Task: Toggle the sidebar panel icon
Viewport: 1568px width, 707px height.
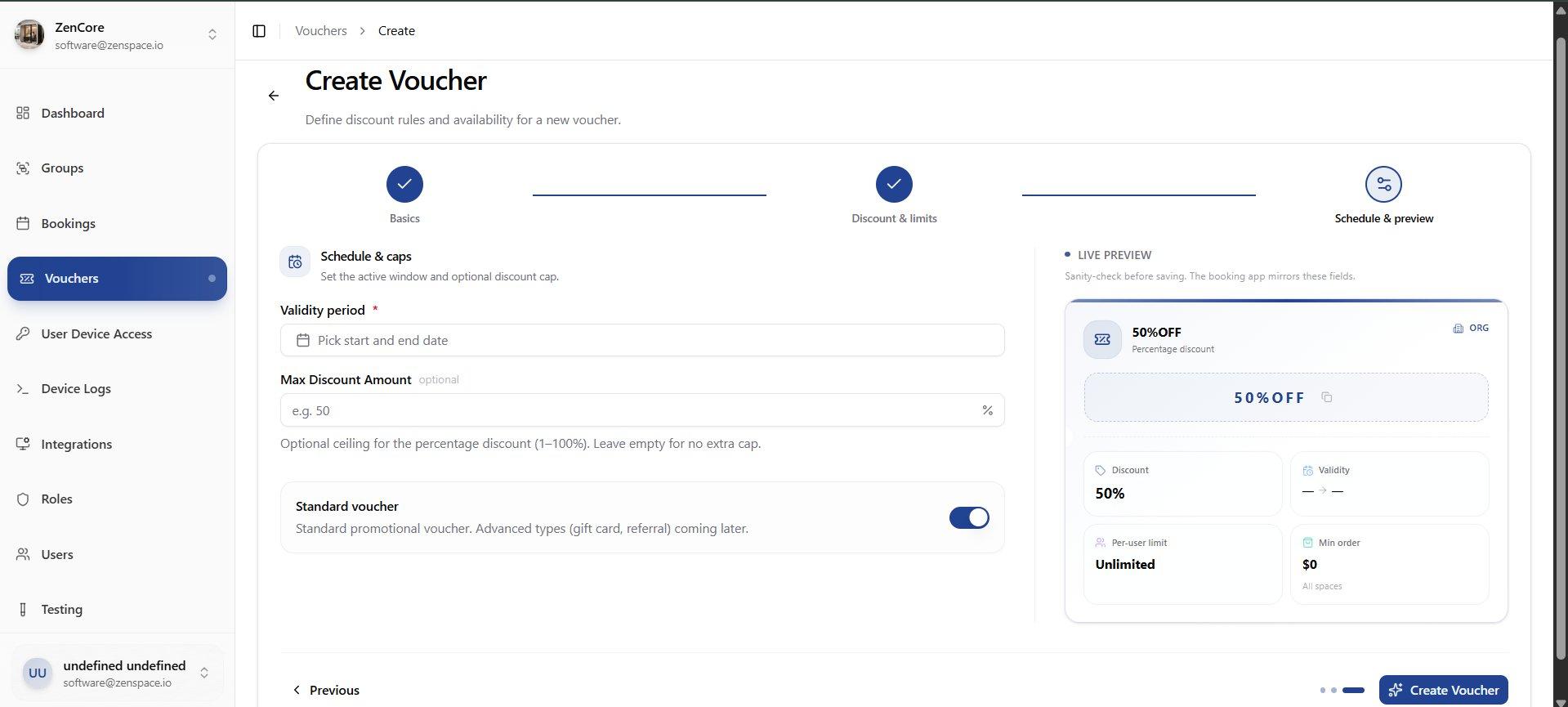Action: (259, 31)
